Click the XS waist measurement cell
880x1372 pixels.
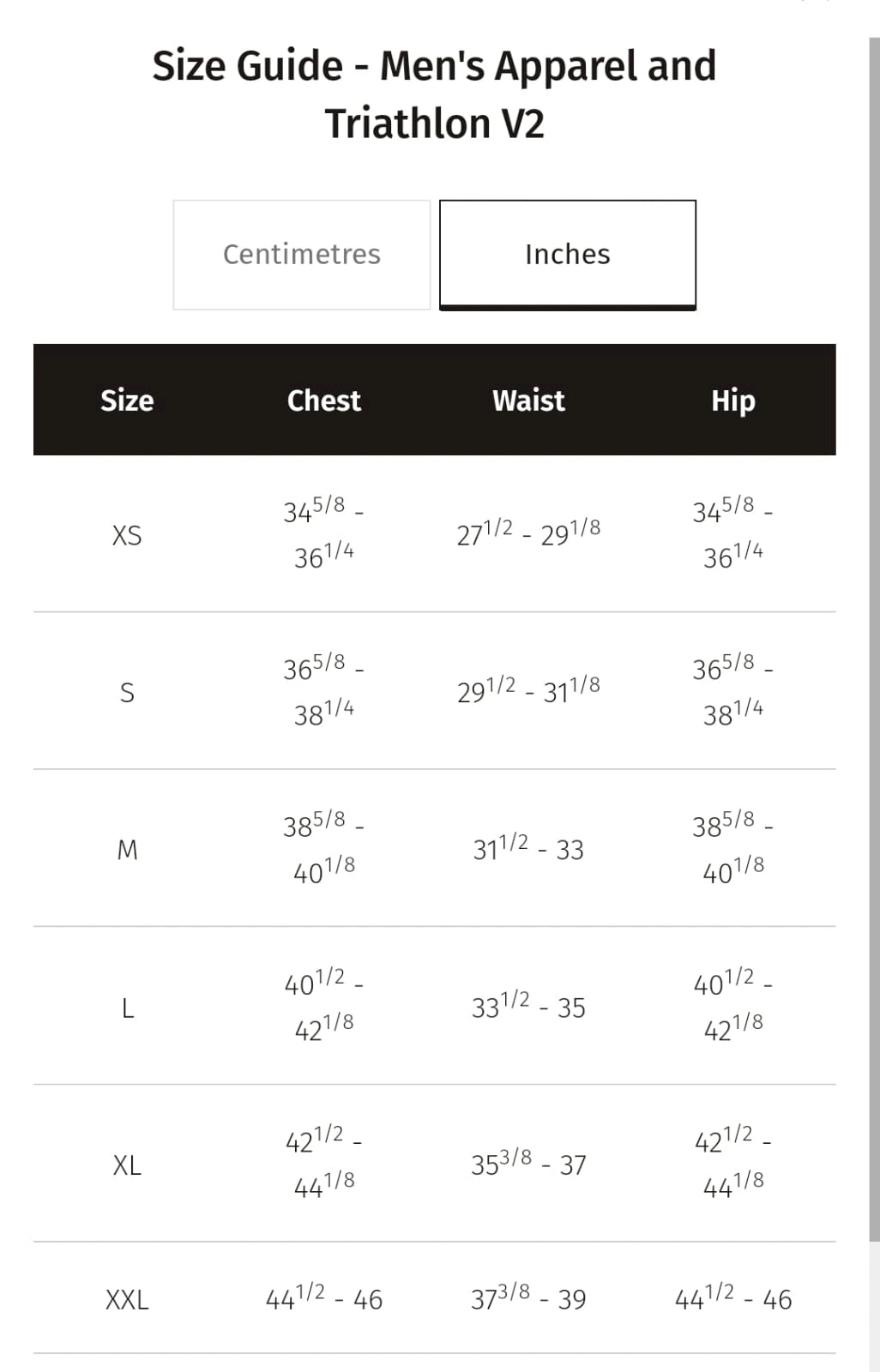pyautogui.click(x=528, y=533)
